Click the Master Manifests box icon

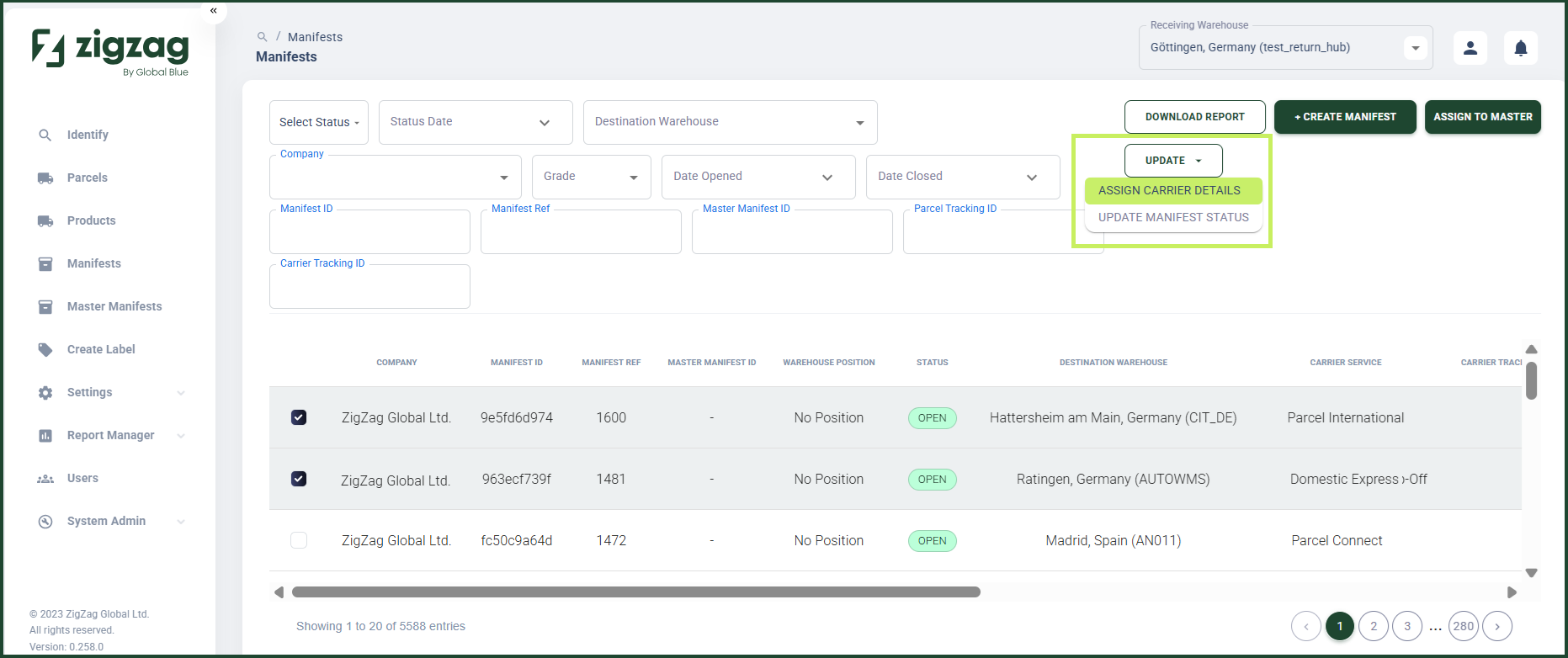click(x=45, y=306)
